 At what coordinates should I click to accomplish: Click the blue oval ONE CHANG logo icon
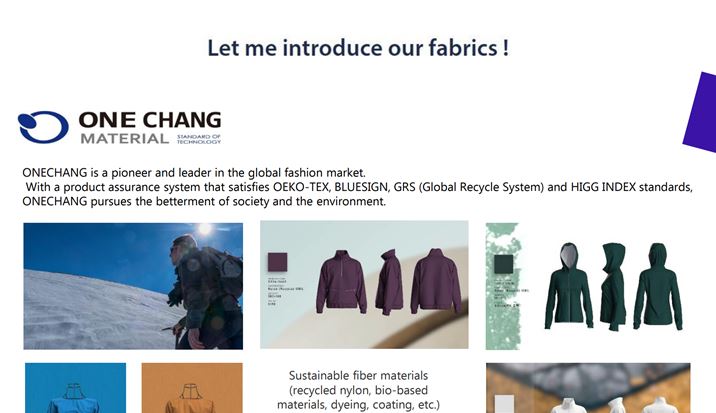[43, 127]
